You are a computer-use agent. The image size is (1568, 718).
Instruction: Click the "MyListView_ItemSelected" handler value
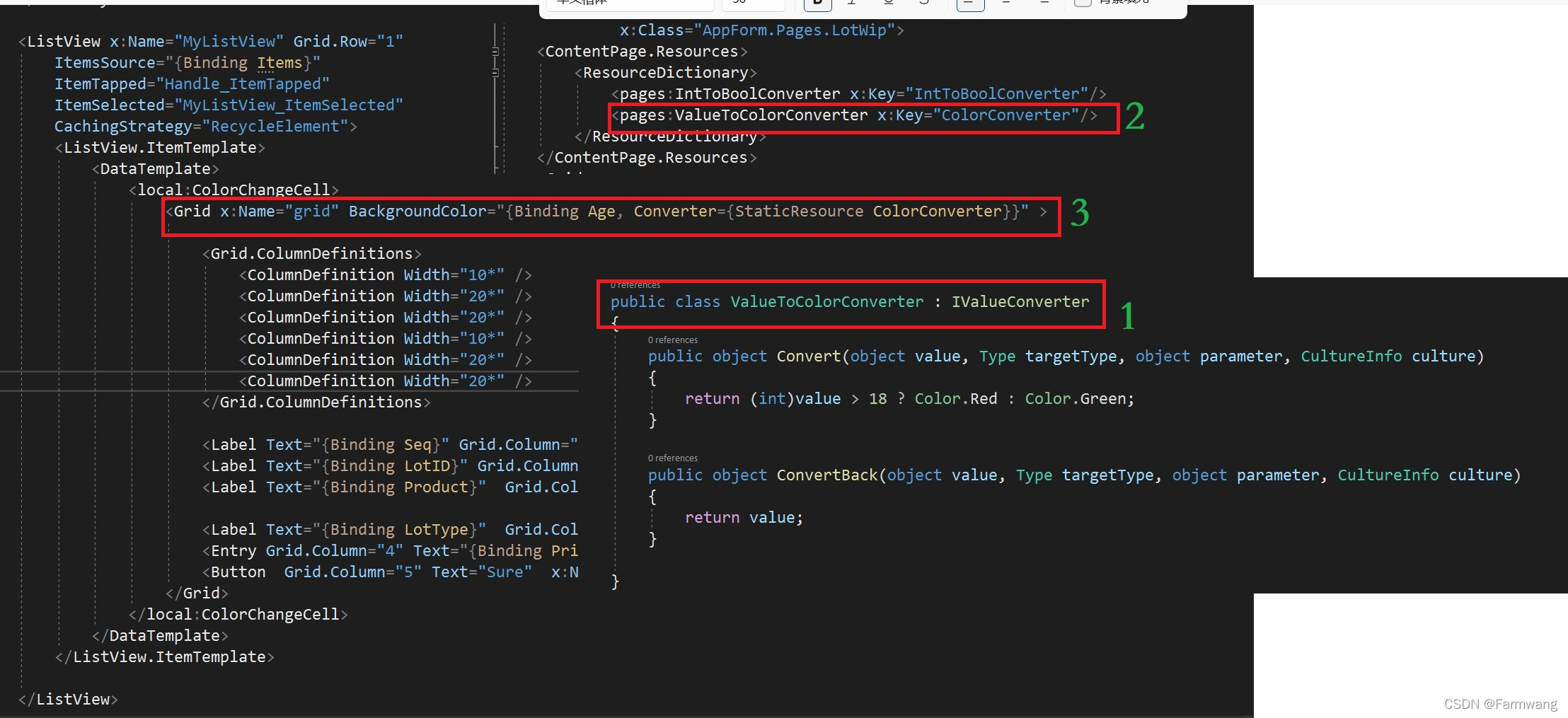[x=289, y=105]
